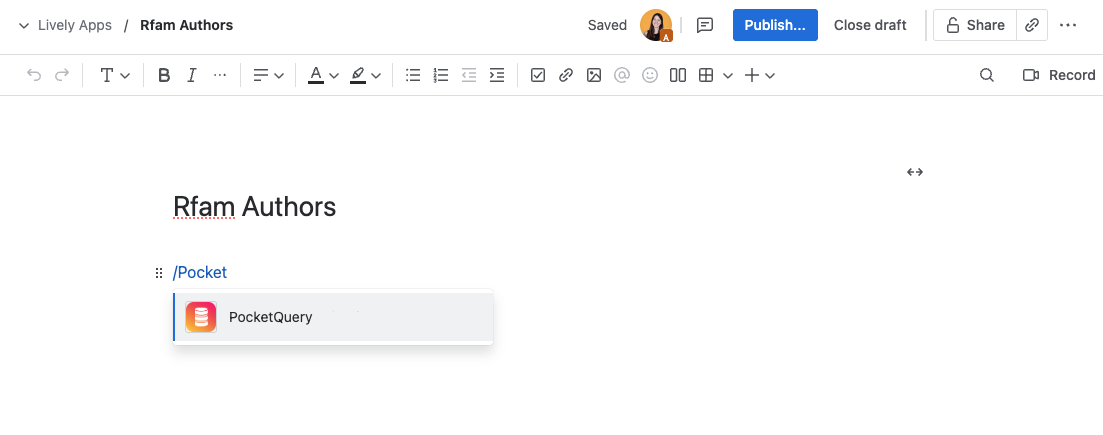Viewport: 1103px width, 435px height.
Task: Click Close draft
Action: pos(870,25)
